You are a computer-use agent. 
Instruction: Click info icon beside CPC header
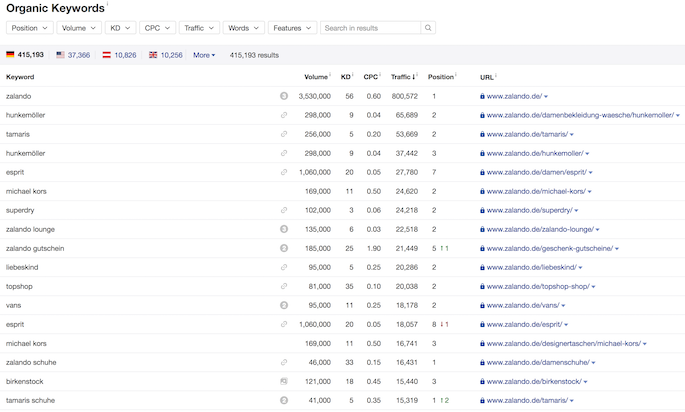(380, 74)
